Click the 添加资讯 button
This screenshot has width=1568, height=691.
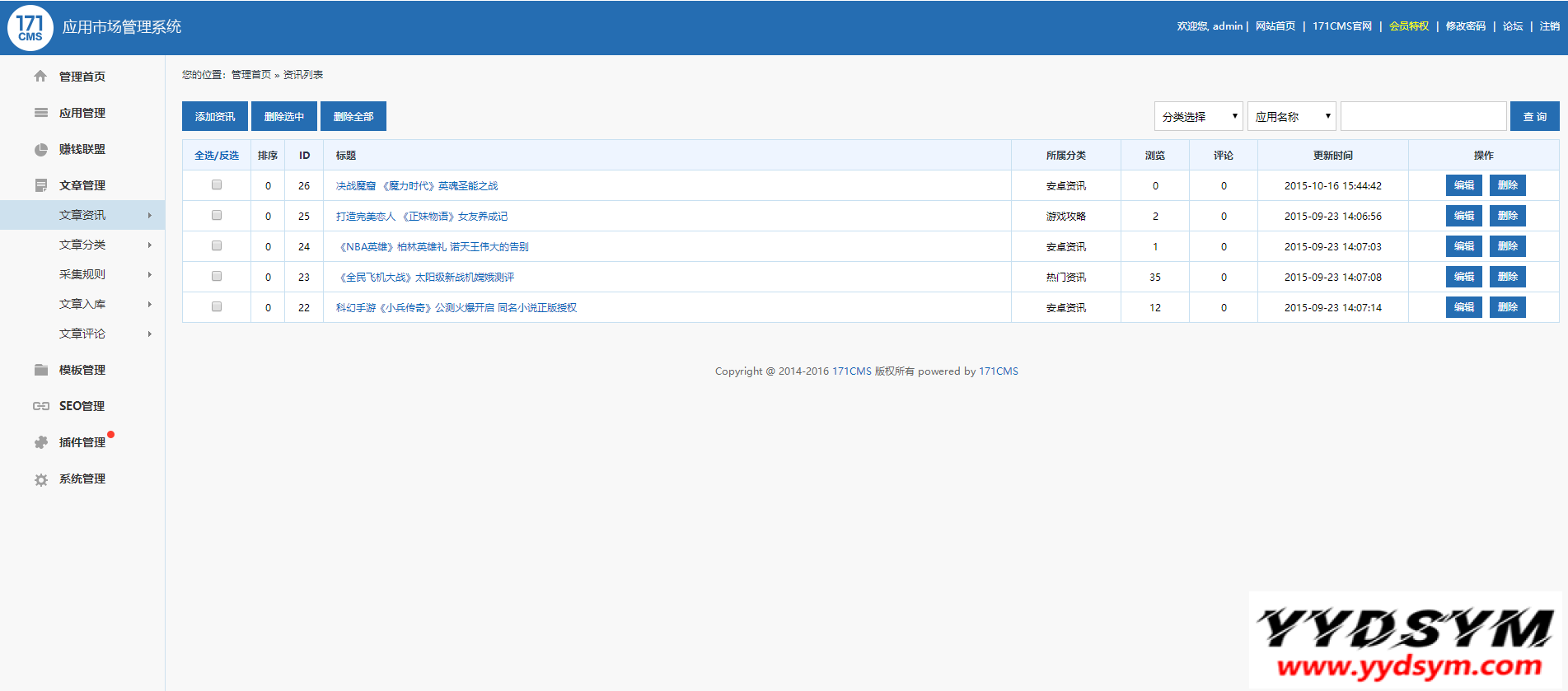(x=215, y=117)
